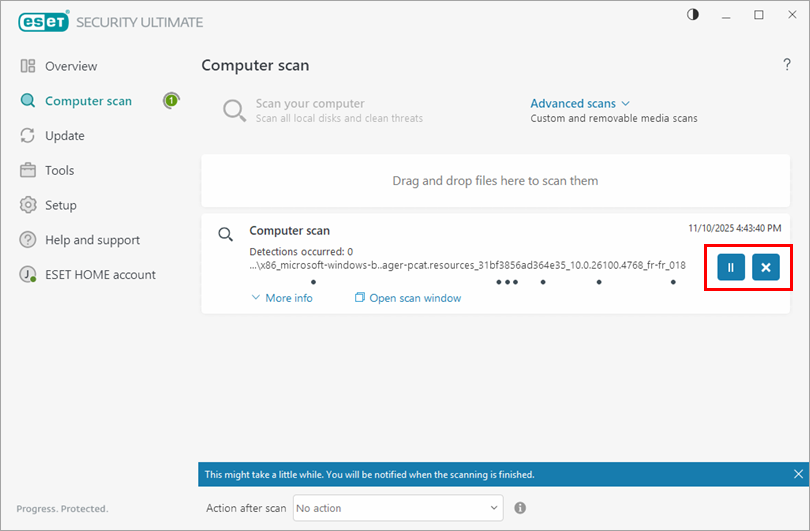Open the Action after scan combo box

click(397, 508)
